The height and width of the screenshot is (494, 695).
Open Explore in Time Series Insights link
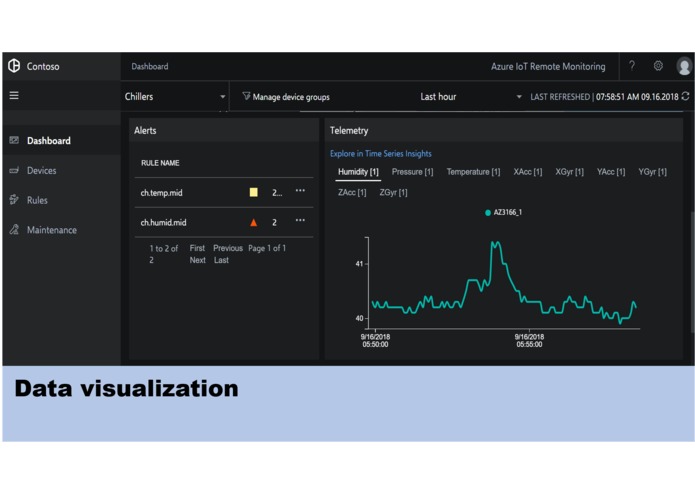380,154
